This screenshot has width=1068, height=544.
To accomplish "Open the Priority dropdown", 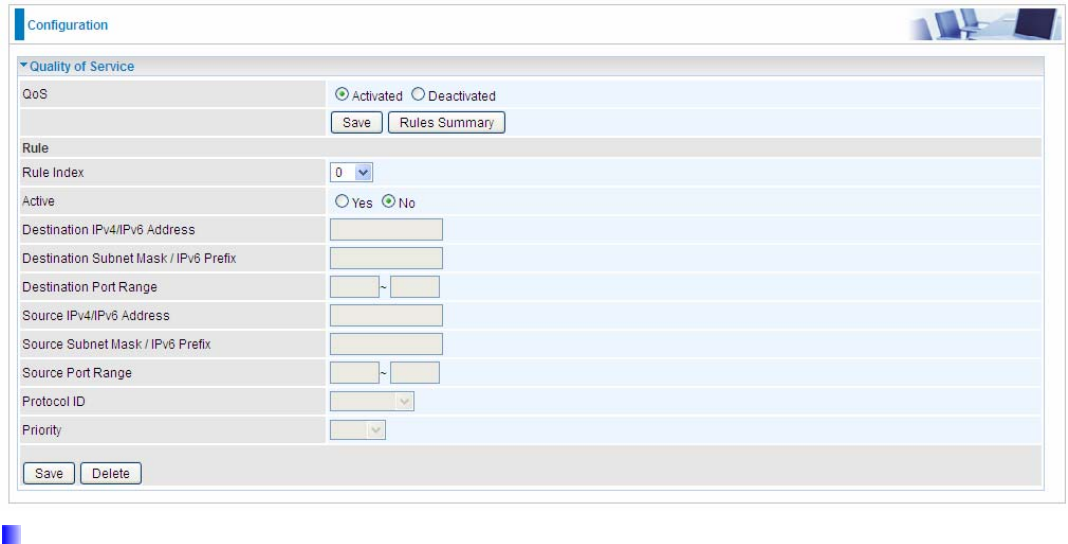I will (x=358, y=430).
